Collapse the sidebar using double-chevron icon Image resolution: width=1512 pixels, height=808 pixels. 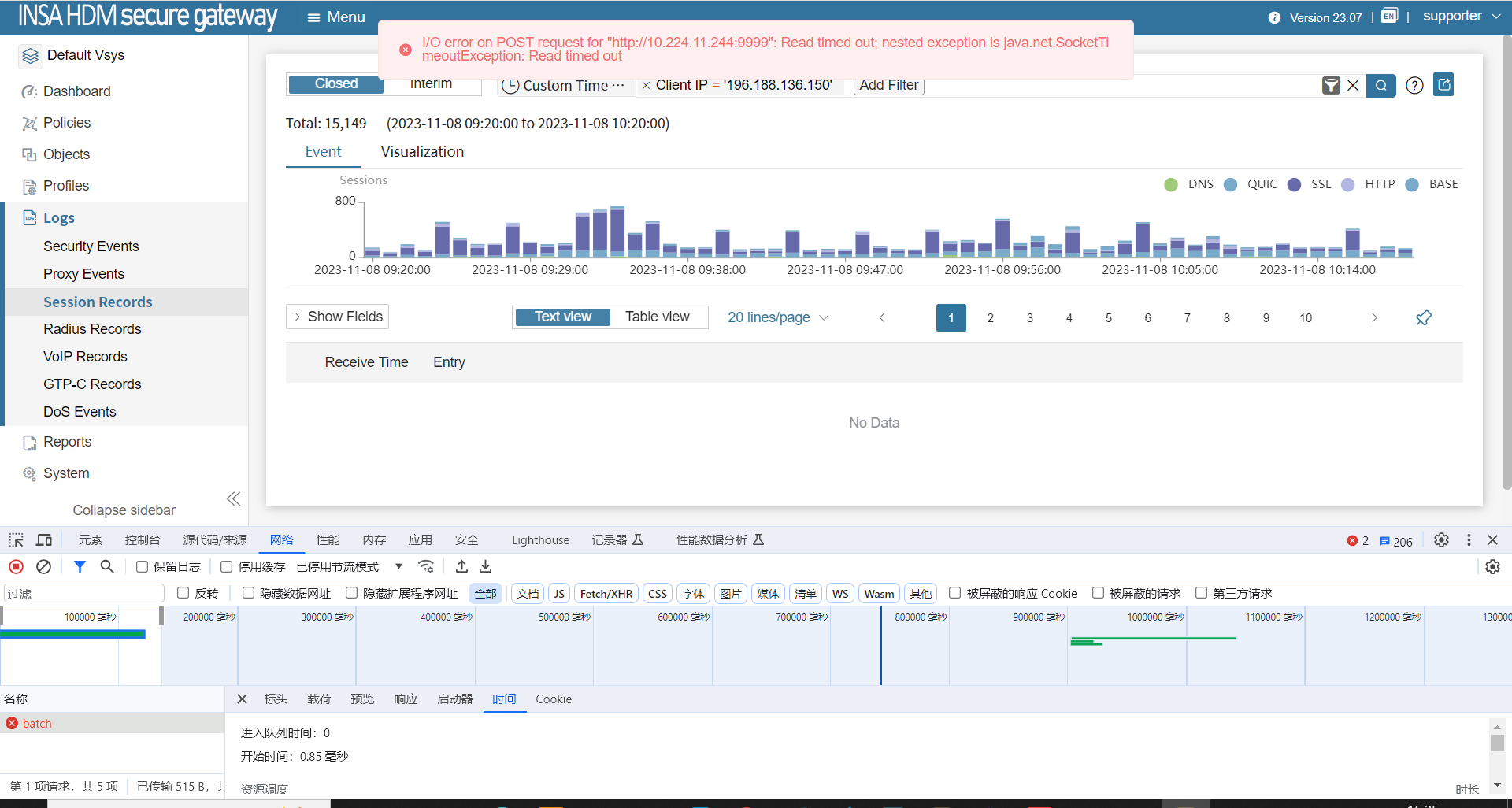[233, 499]
